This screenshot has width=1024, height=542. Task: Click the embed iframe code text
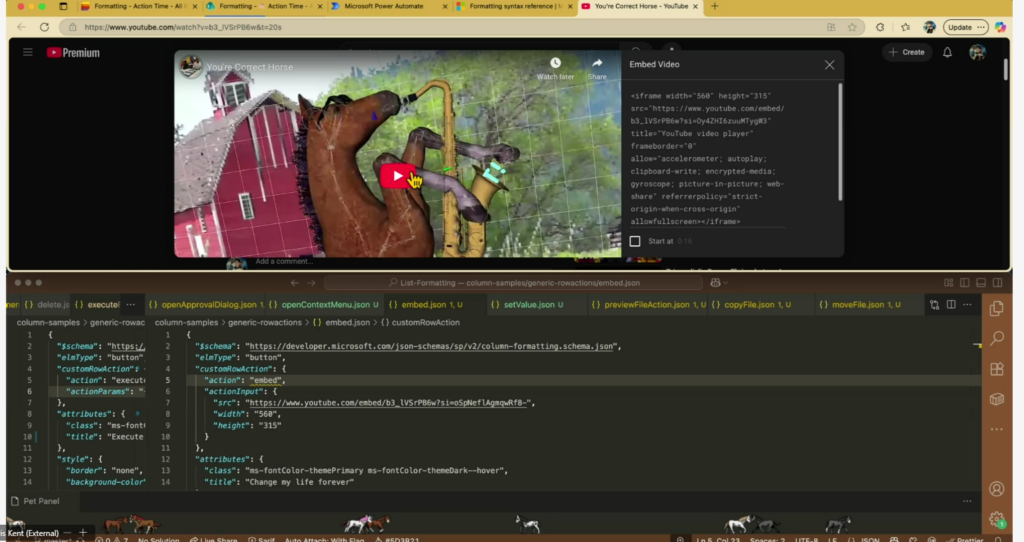(708, 159)
